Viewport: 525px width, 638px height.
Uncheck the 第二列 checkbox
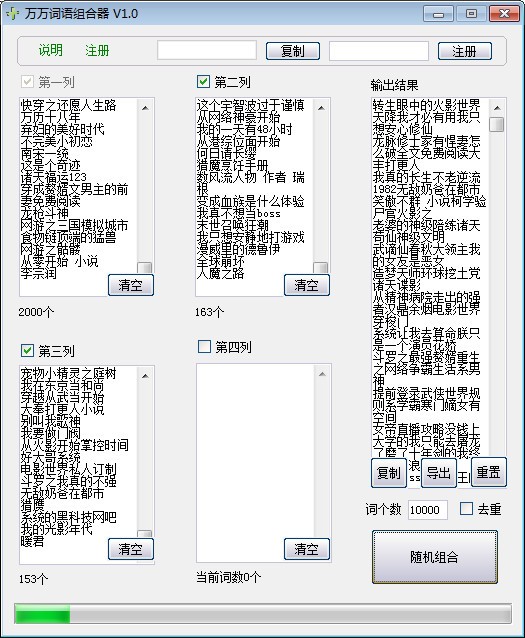point(203,82)
